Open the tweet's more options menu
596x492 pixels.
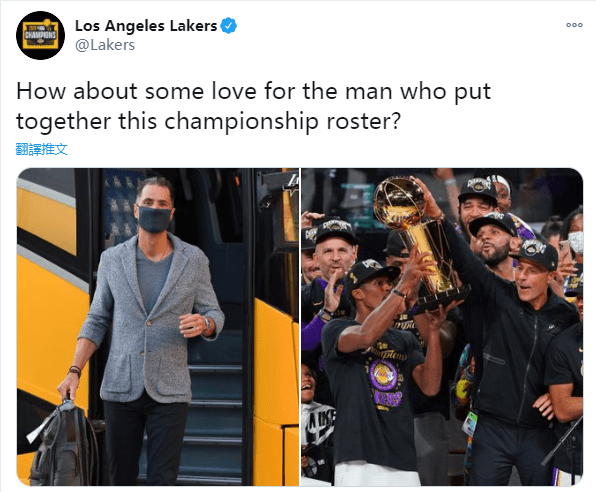click(x=574, y=25)
